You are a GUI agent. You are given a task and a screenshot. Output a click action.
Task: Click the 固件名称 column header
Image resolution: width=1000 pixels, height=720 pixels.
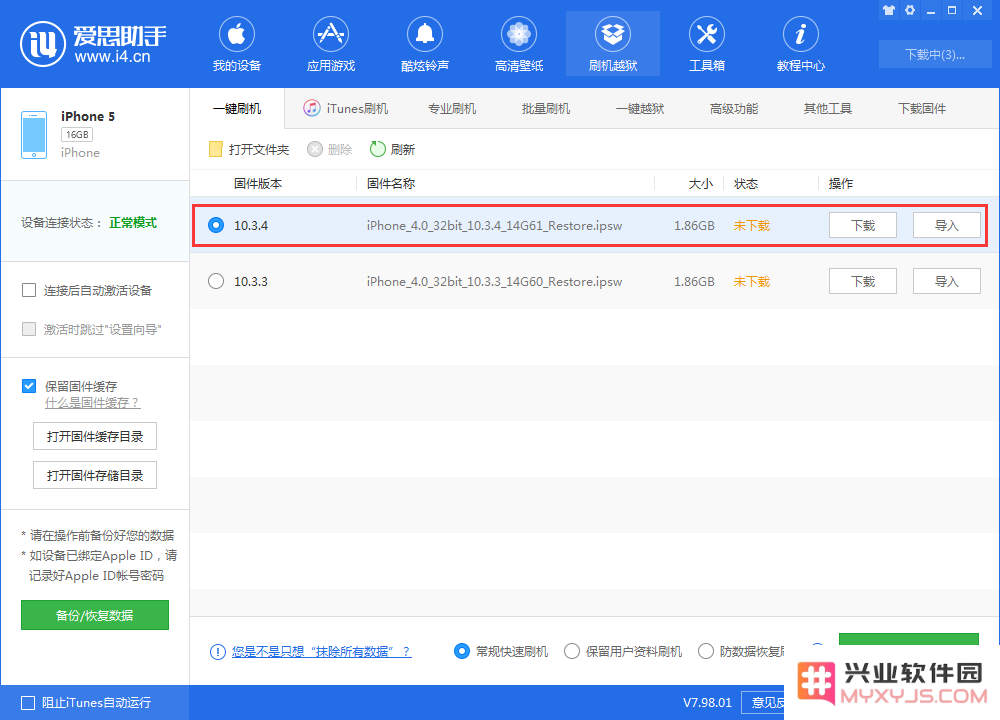(391, 184)
